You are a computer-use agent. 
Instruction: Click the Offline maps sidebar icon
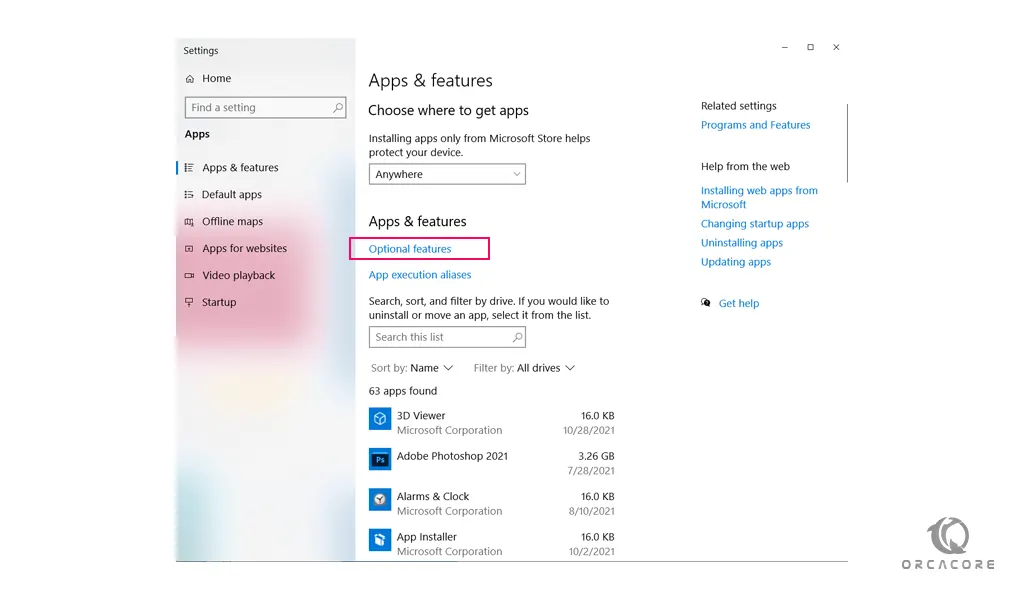189,222
